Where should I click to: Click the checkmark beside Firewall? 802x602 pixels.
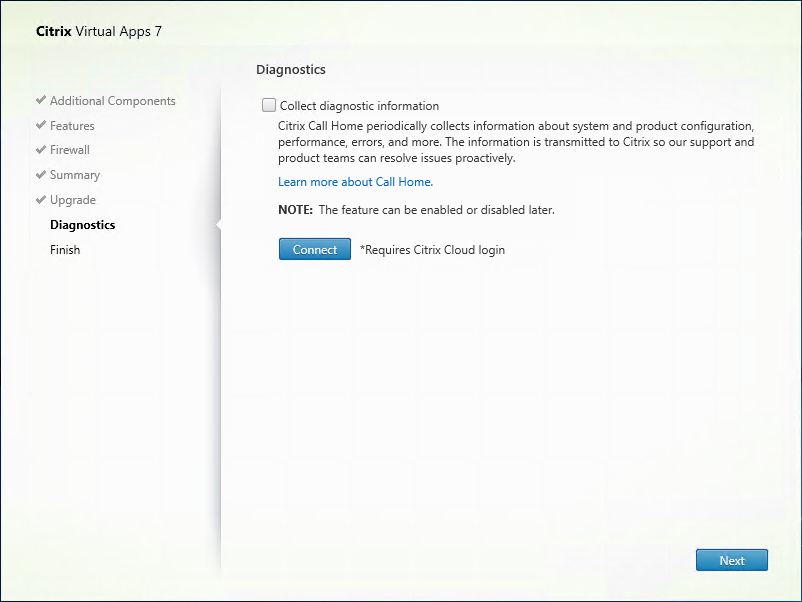click(41, 149)
